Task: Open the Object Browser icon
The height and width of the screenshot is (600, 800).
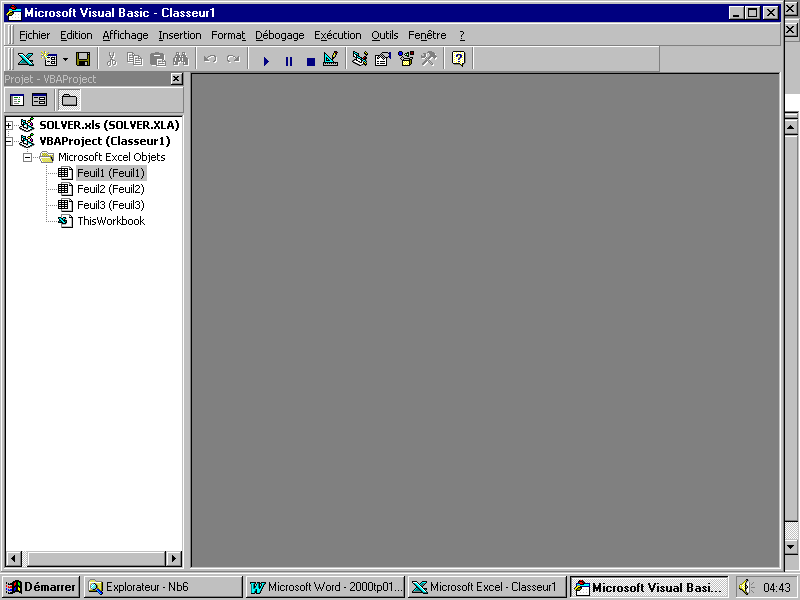Action: point(406,59)
